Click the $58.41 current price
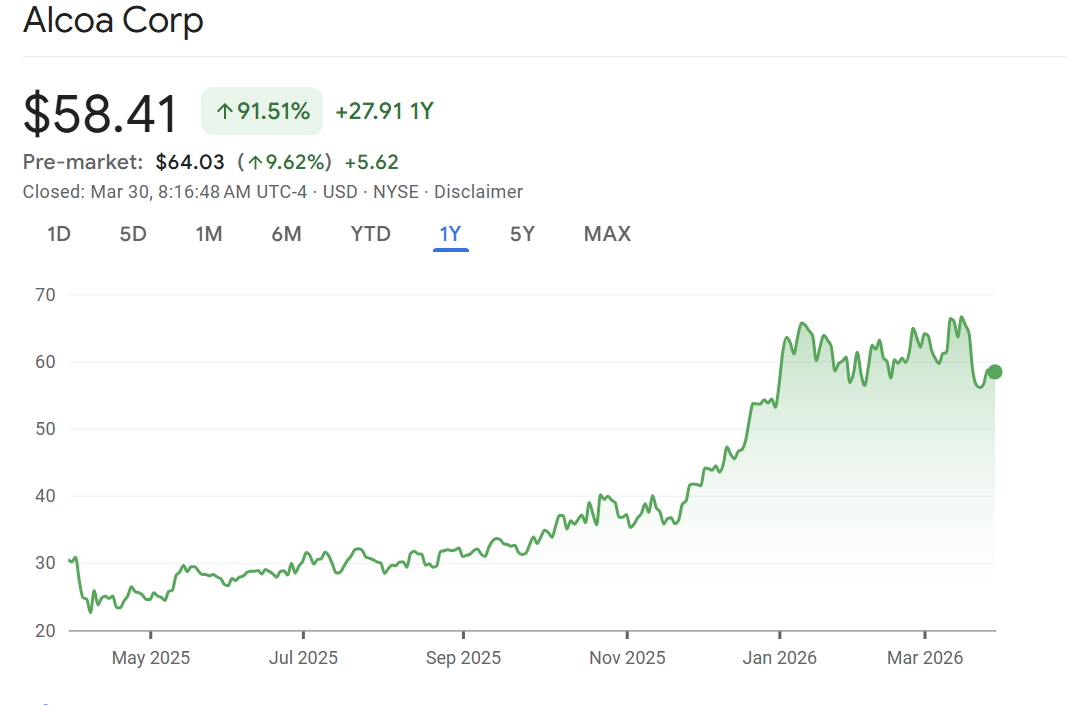The image size is (1066, 705). [100, 113]
